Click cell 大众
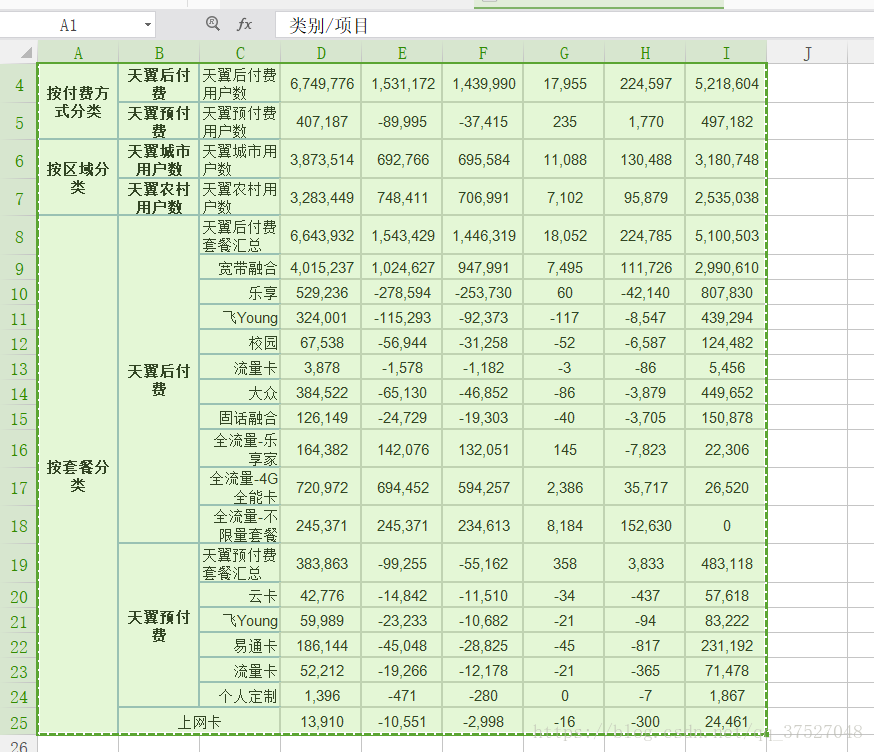The image size is (874, 752). tap(240, 392)
